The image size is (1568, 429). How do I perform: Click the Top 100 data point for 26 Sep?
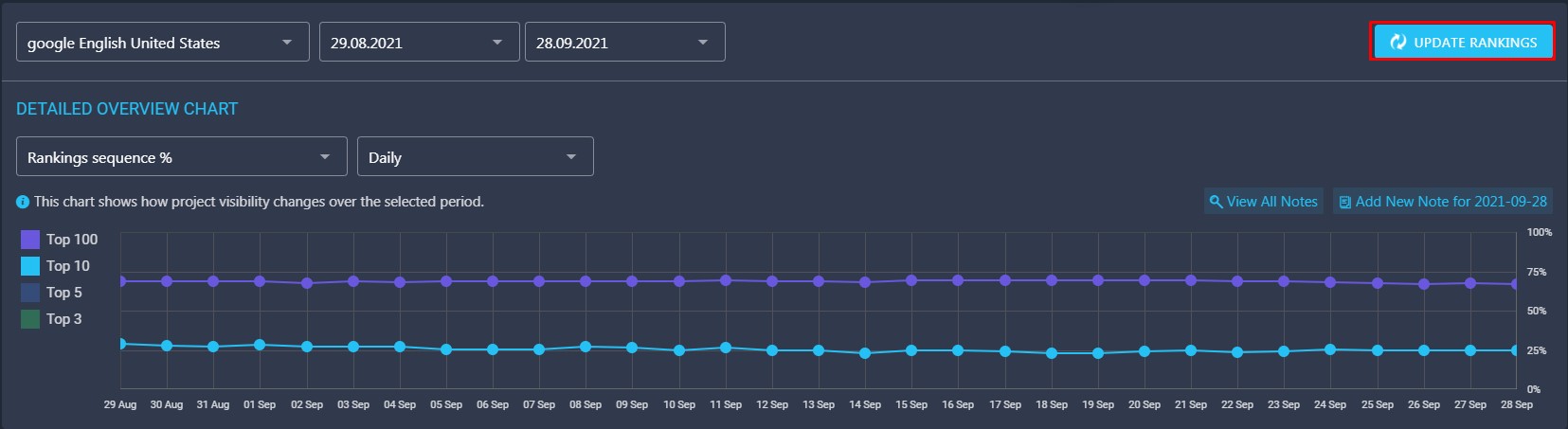1424,284
